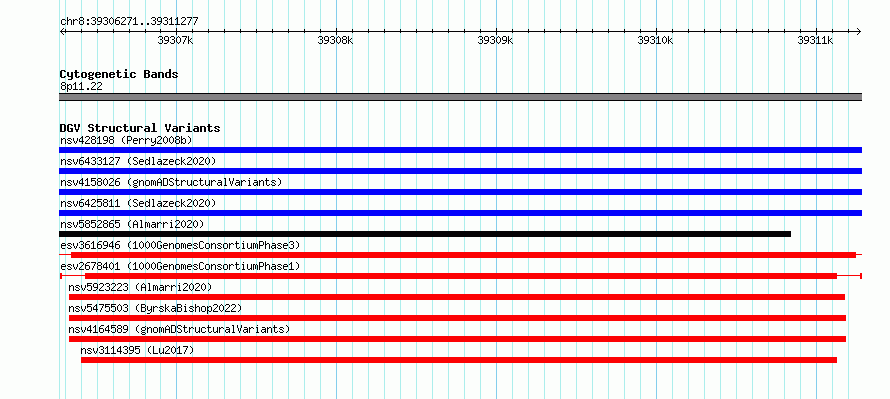890x399 pixels.
Task: Click the 39310k ruler position
Action: tap(656, 40)
